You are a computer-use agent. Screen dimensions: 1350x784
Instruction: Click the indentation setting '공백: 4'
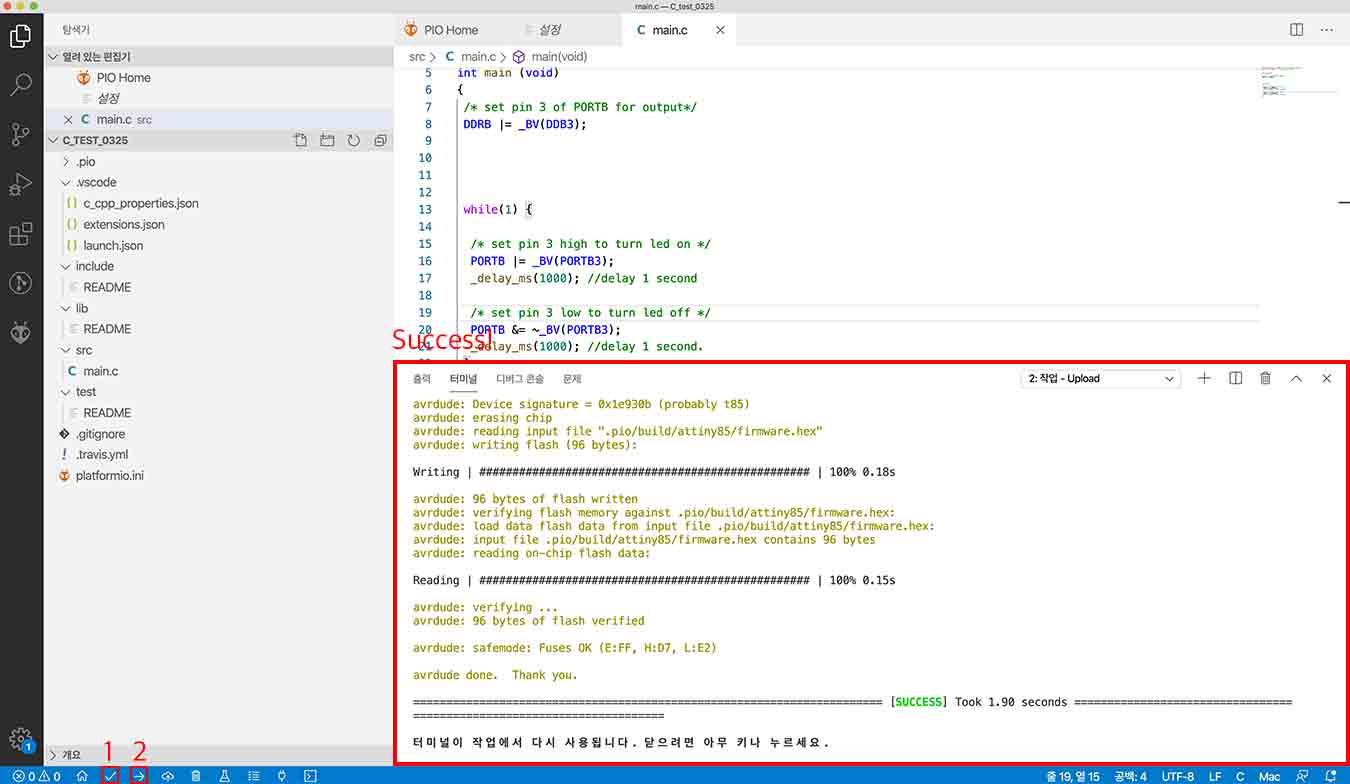point(1130,776)
